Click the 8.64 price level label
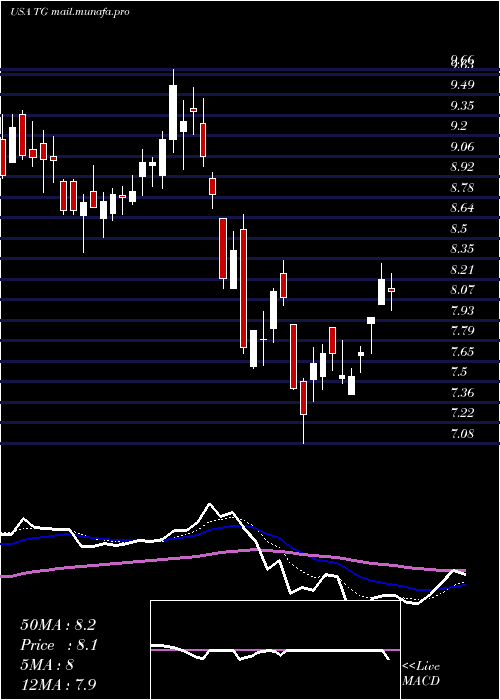 pyautogui.click(x=462, y=208)
